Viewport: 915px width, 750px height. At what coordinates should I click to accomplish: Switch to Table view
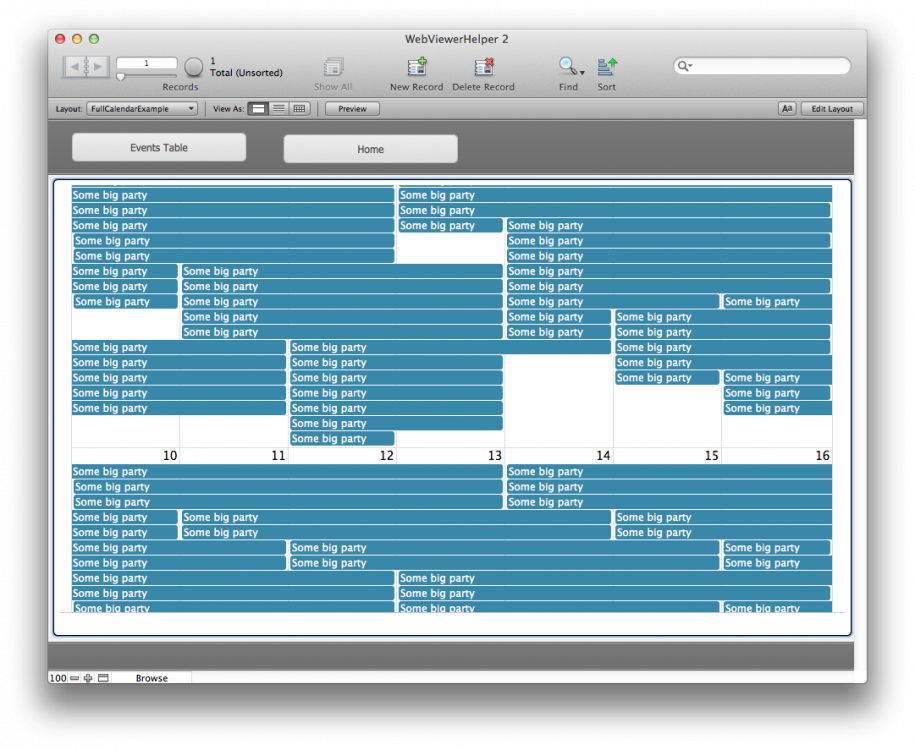[x=299, y=109]
